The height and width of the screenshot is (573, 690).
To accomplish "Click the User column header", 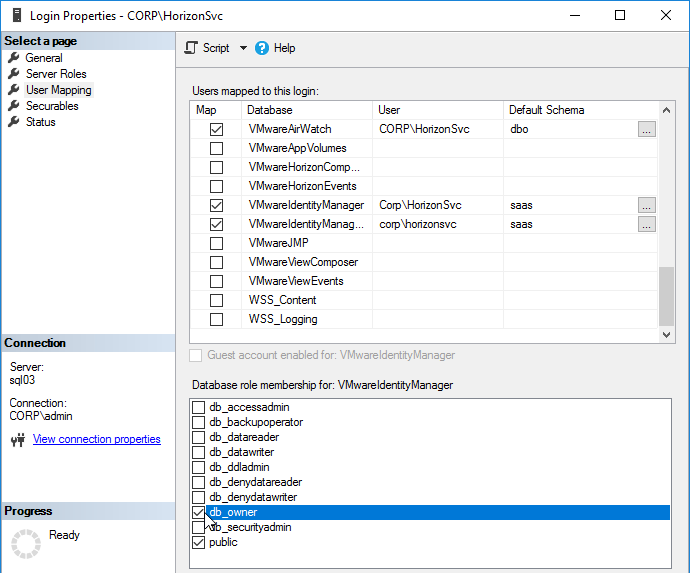I will tap(438, 110).
